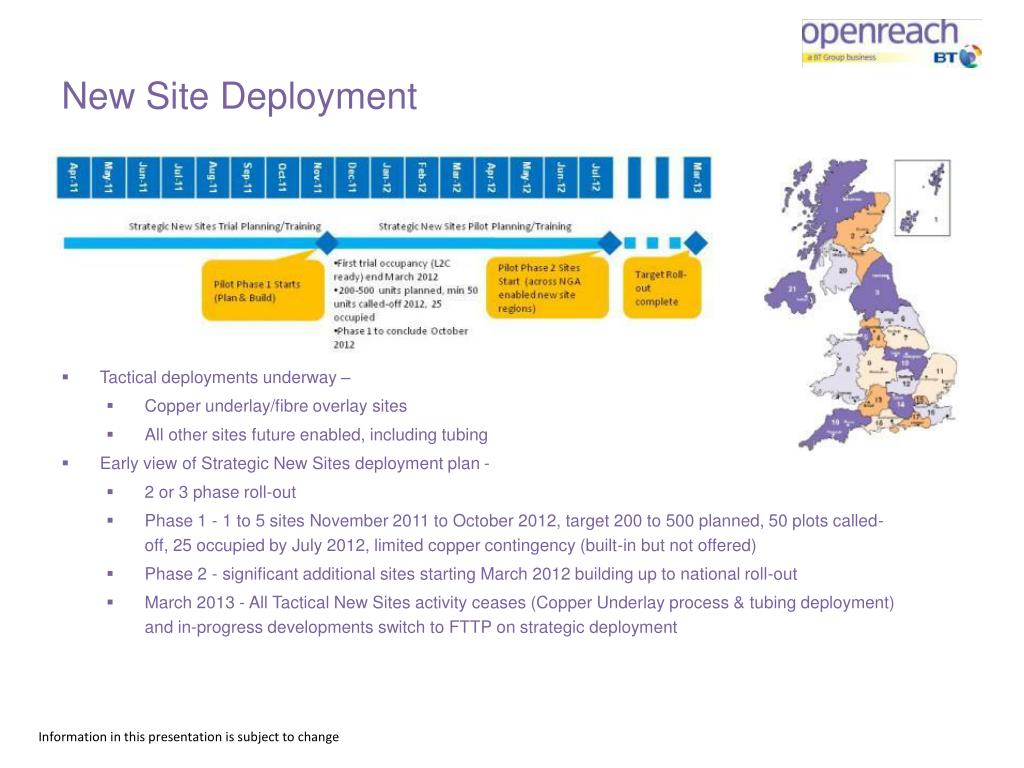This screenshot has height=768, width=1024.
Task: Click the "Pilot Phase 1 Starts" yellow callout
Action: click(263, 291)
